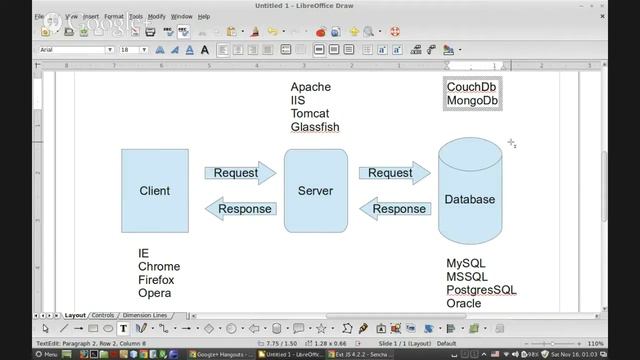Image resolution: width=640 pixels, height=360 pixels.
Task: Select the Client rectangle shape
Action: pyautogui.click(x=155, y=191)
